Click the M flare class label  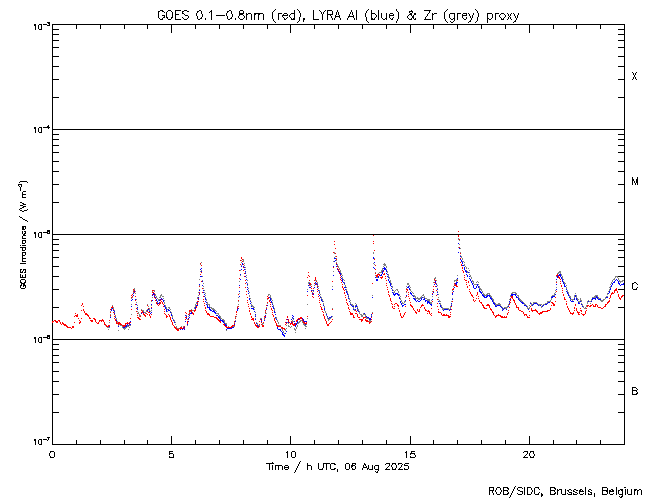click(634, 182)
